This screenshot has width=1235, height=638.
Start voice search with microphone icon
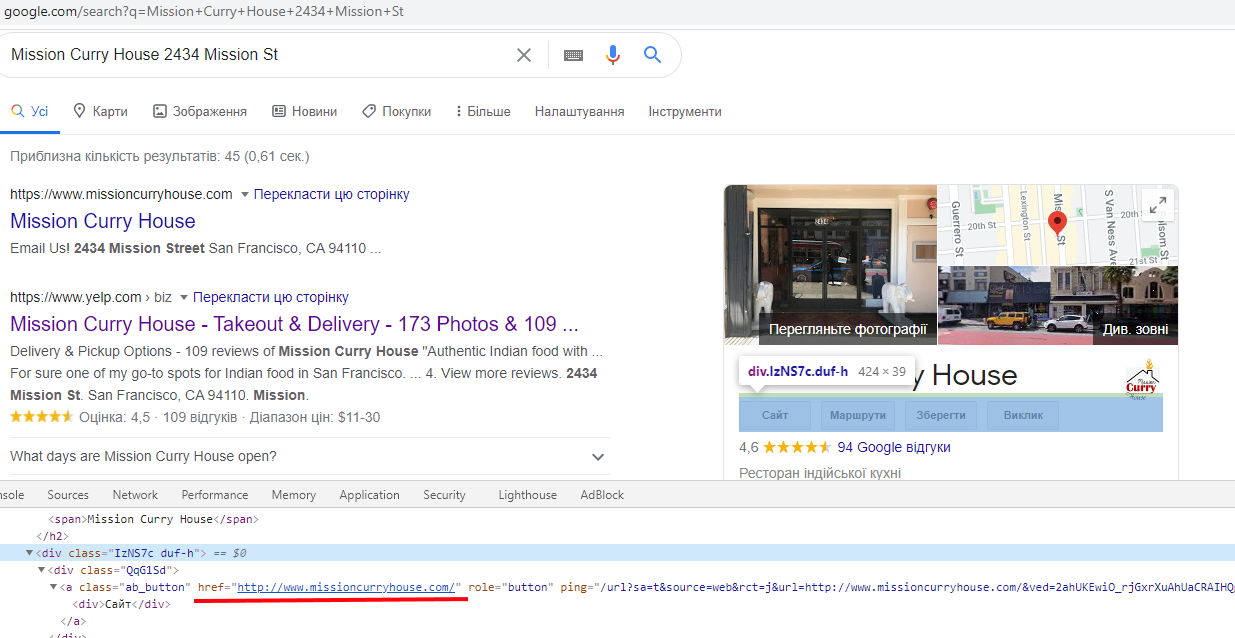613,55
